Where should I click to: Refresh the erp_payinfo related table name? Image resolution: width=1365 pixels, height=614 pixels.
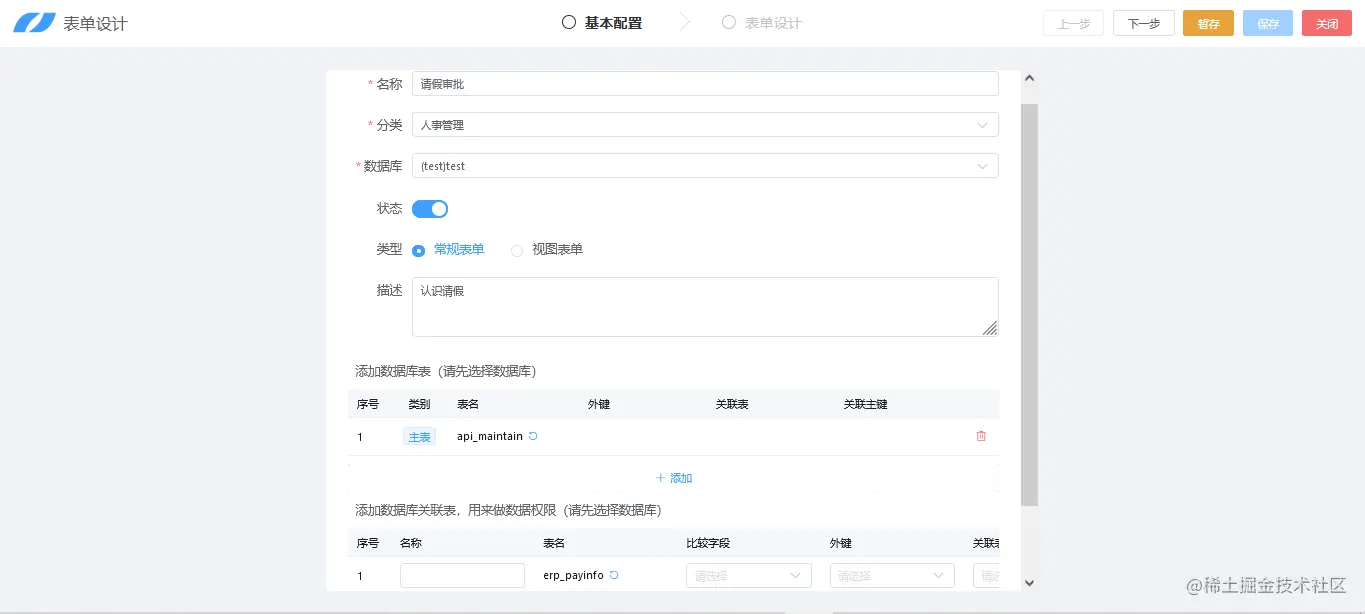pos(615,575)
